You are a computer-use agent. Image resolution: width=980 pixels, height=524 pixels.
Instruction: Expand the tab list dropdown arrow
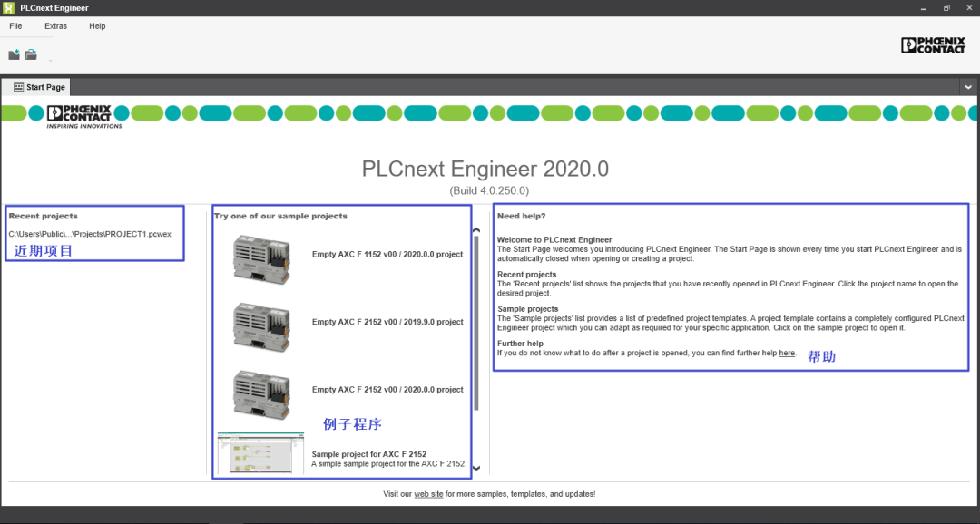click(968, 88)
